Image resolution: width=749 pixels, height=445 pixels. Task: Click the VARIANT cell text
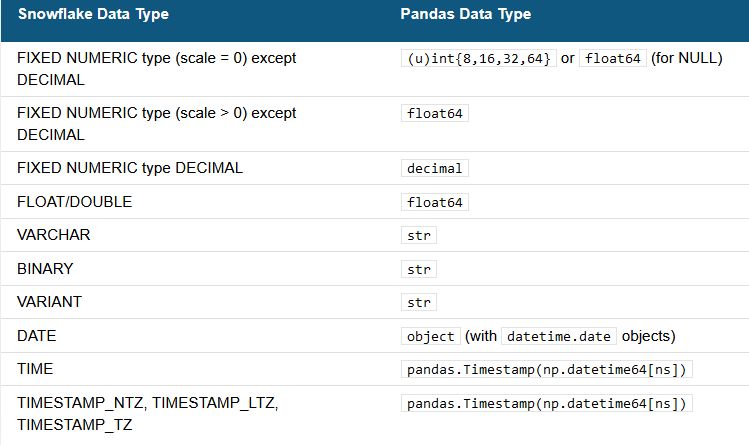pos(49,303)
